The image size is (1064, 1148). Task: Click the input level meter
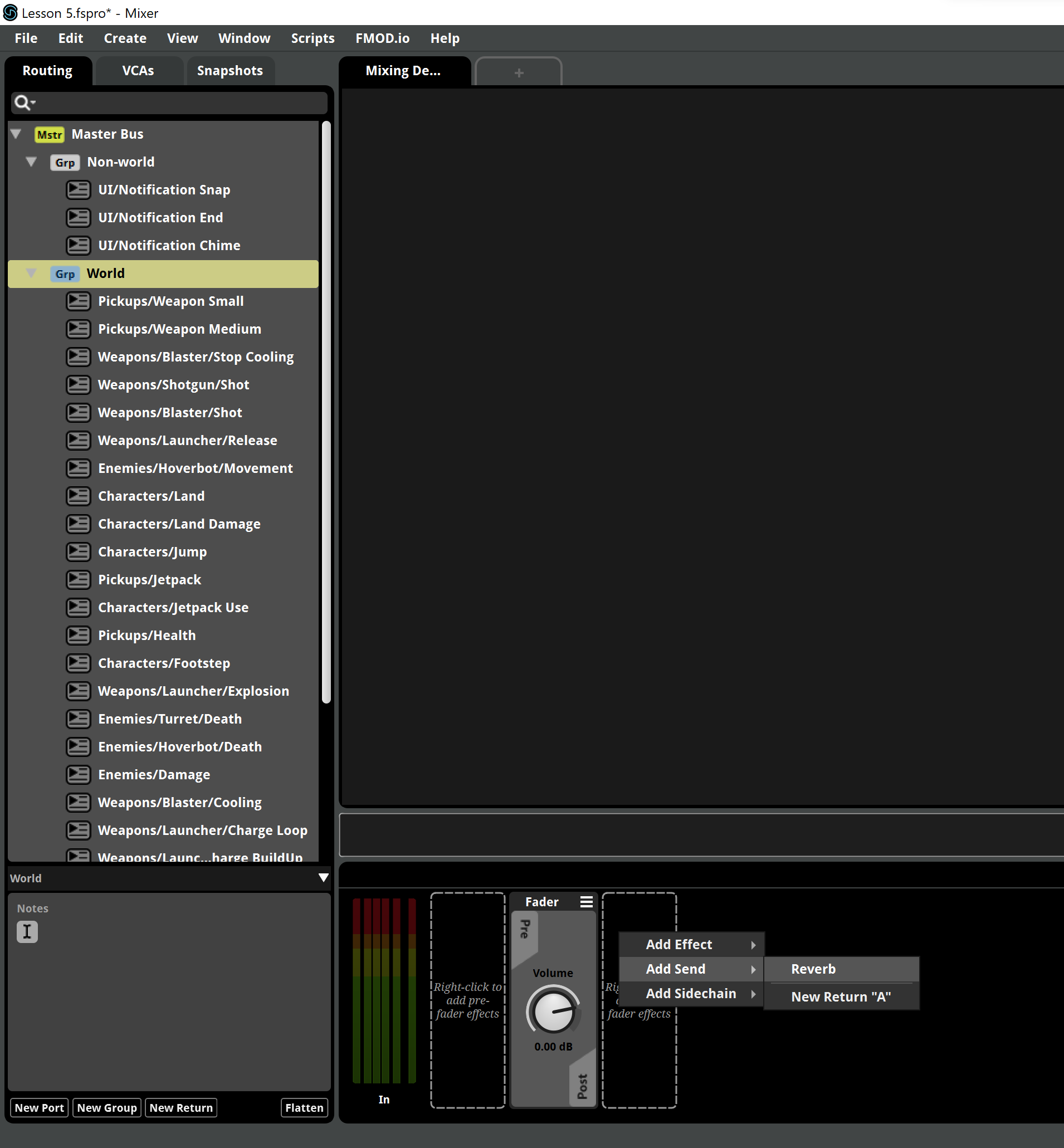click(x=384, y=991)
